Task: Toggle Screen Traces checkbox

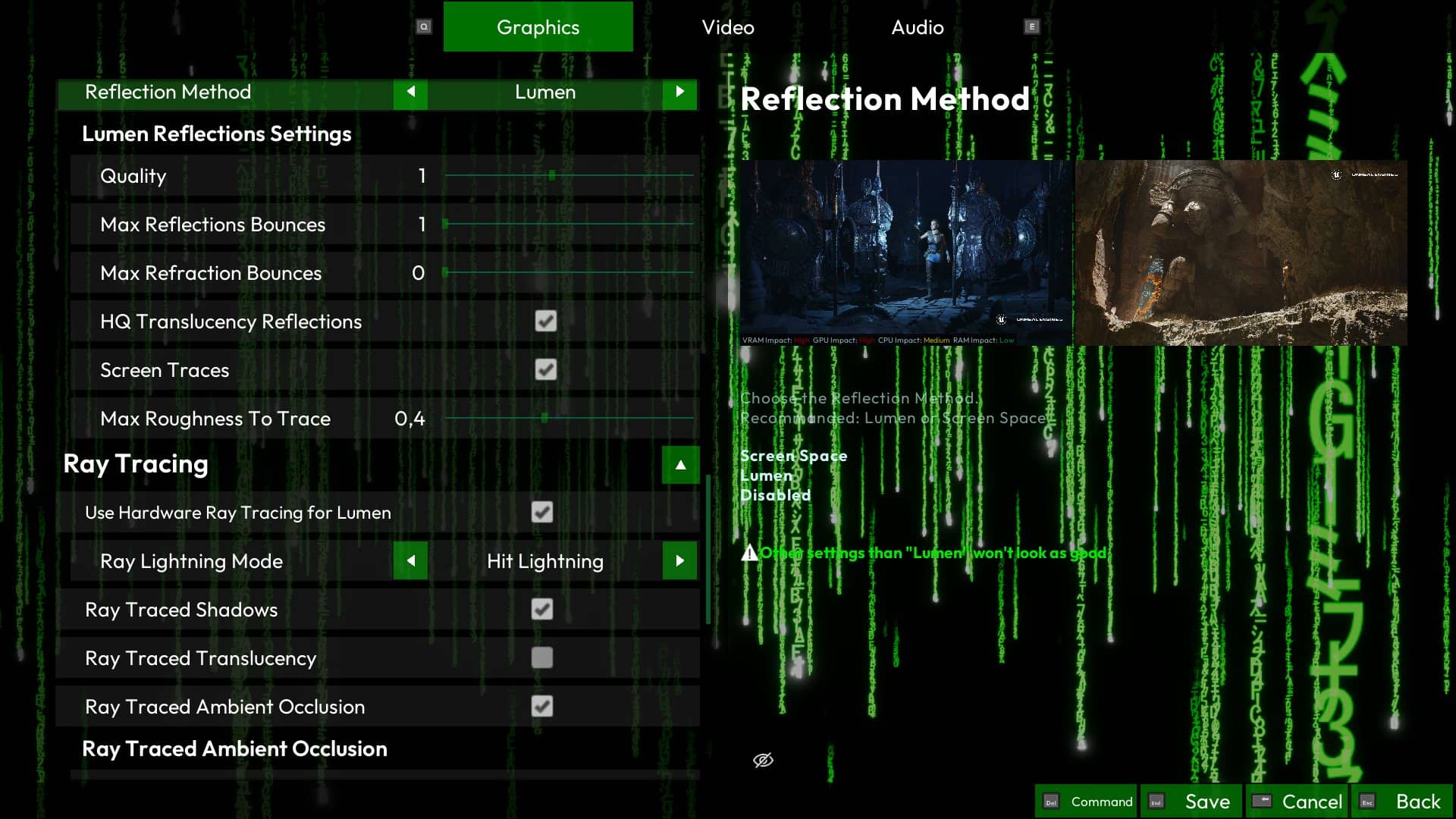Action: [x=546, y=370]
